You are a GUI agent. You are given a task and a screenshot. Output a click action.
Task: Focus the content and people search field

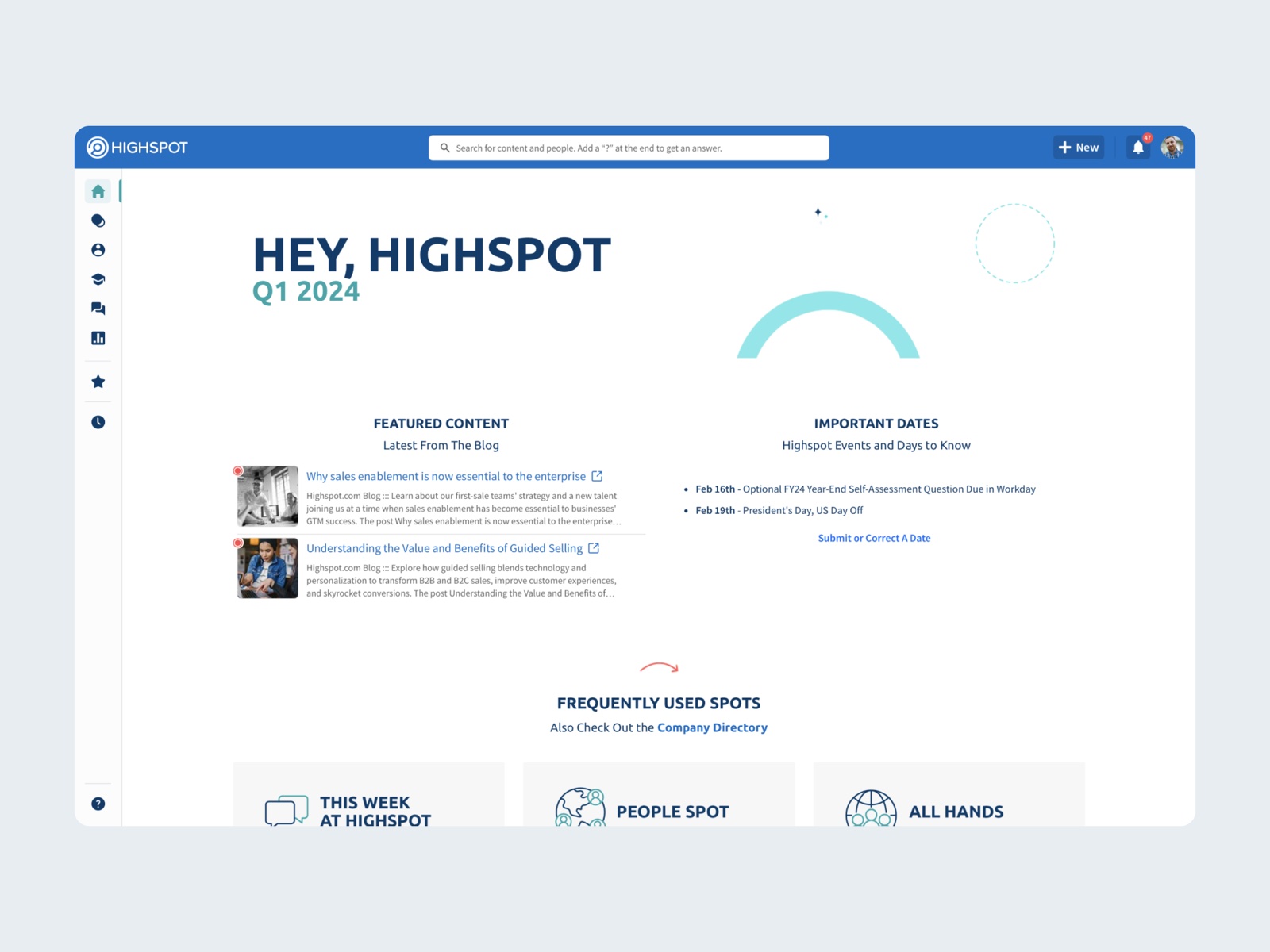629,148
